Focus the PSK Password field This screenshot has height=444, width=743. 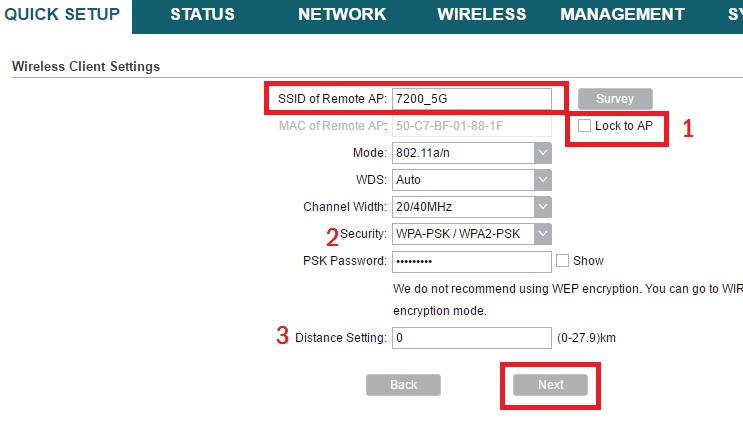point(471,261)
